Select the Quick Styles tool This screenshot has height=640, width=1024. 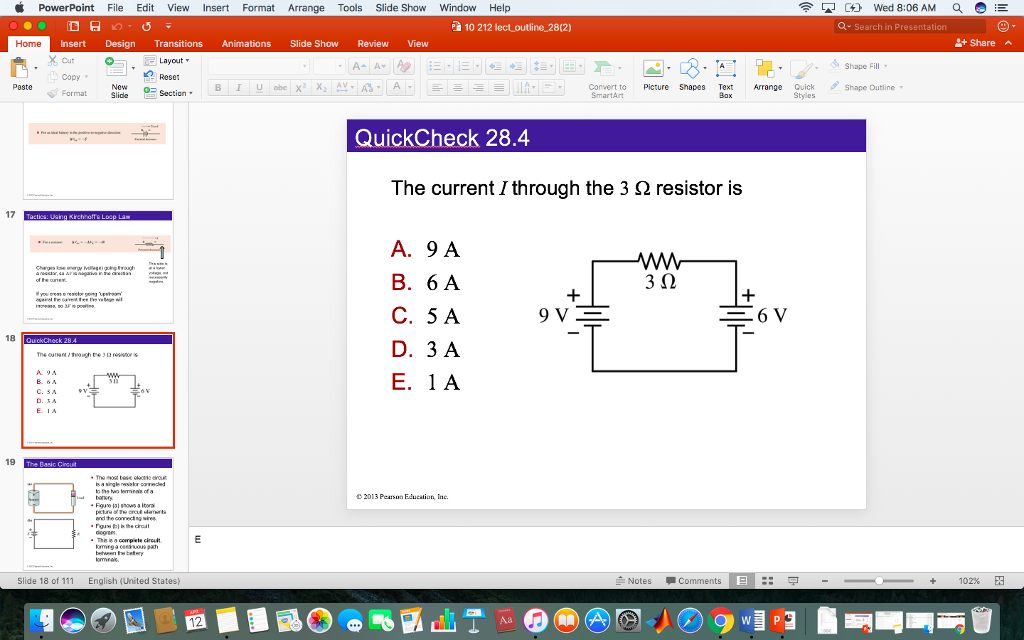click(803, 78)
